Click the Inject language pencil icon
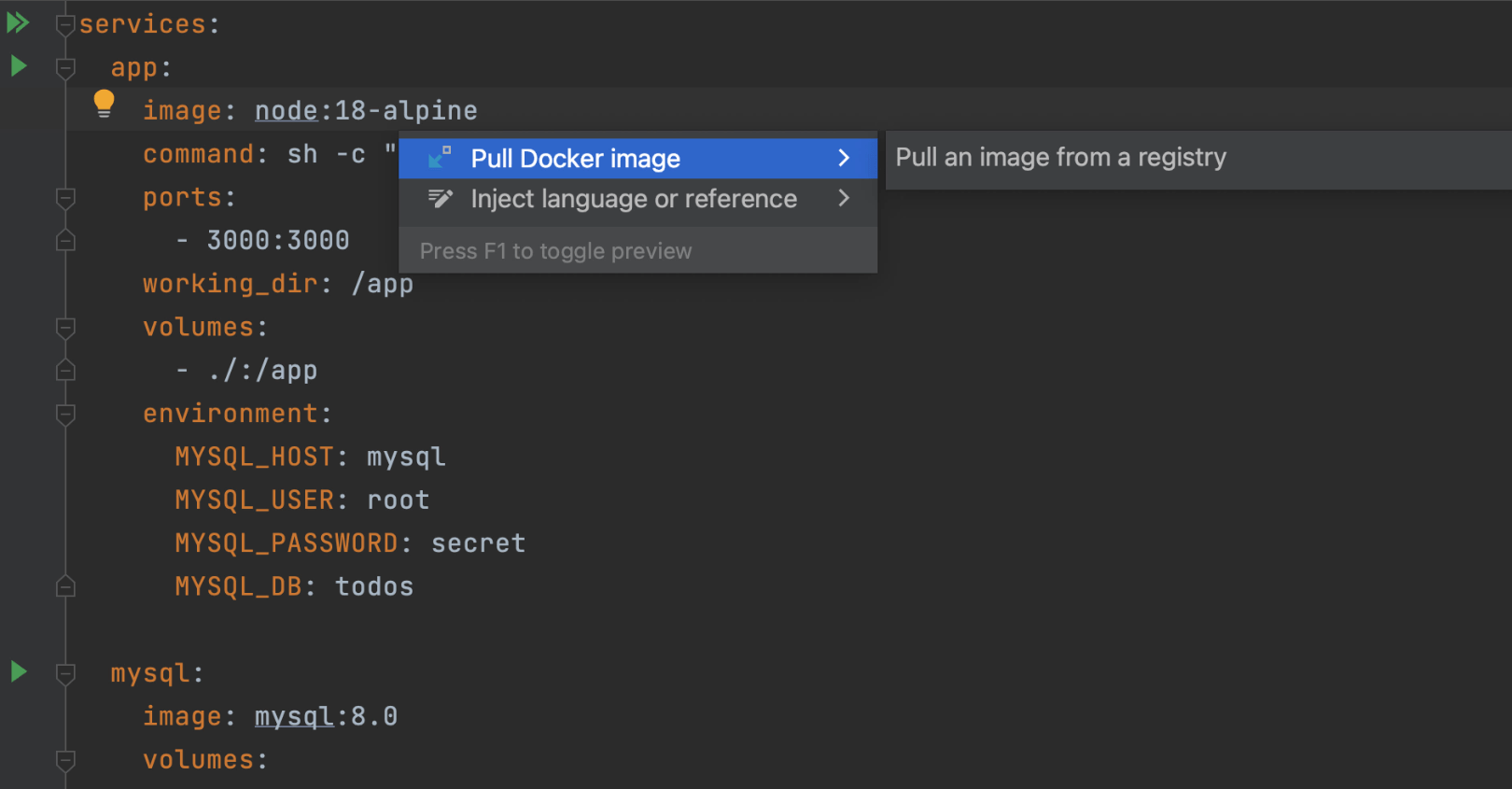Screen dimensions: 1512x789 [440, 198]
